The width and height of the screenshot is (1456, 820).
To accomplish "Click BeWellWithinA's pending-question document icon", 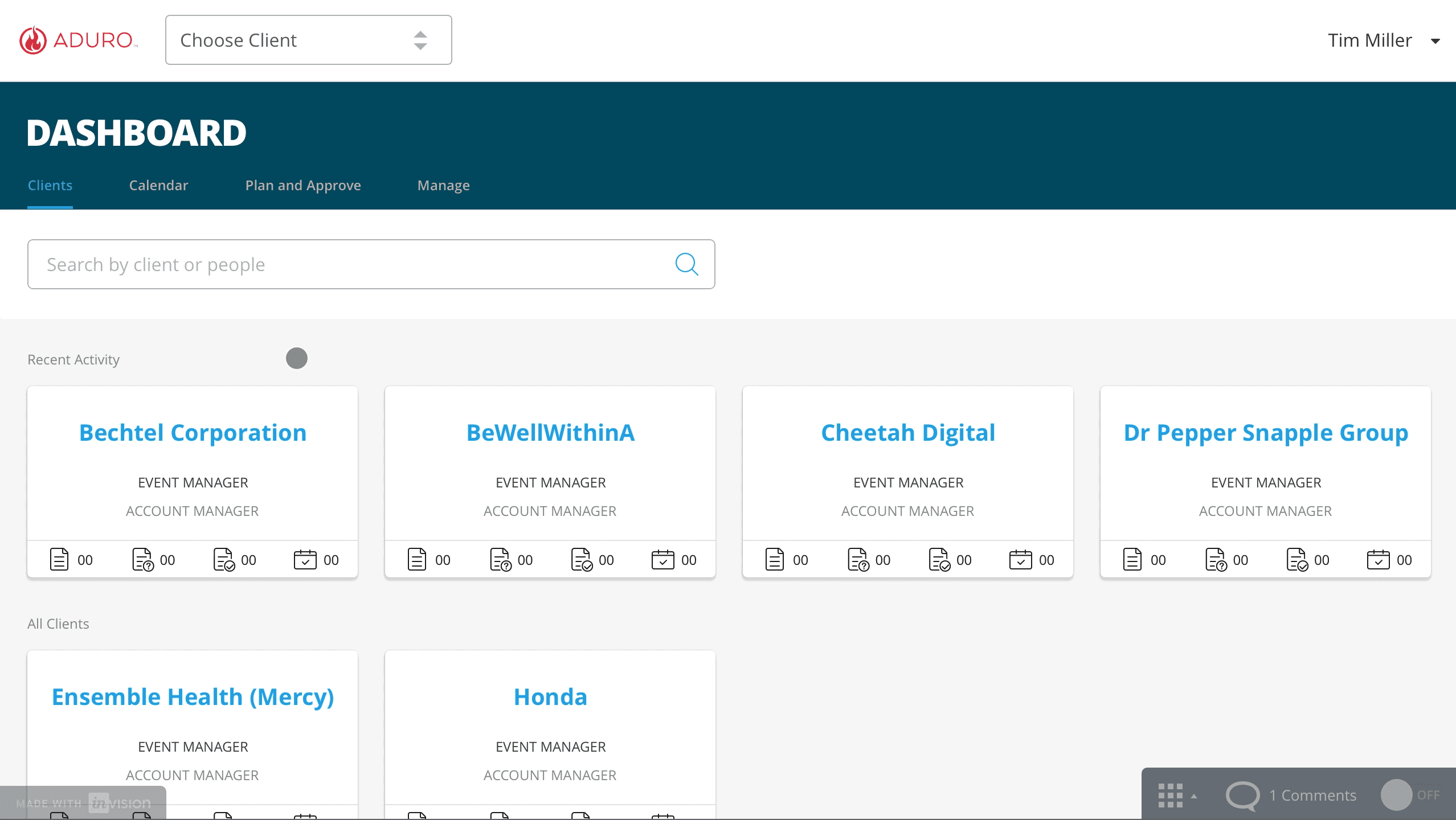I will point(500,559).
